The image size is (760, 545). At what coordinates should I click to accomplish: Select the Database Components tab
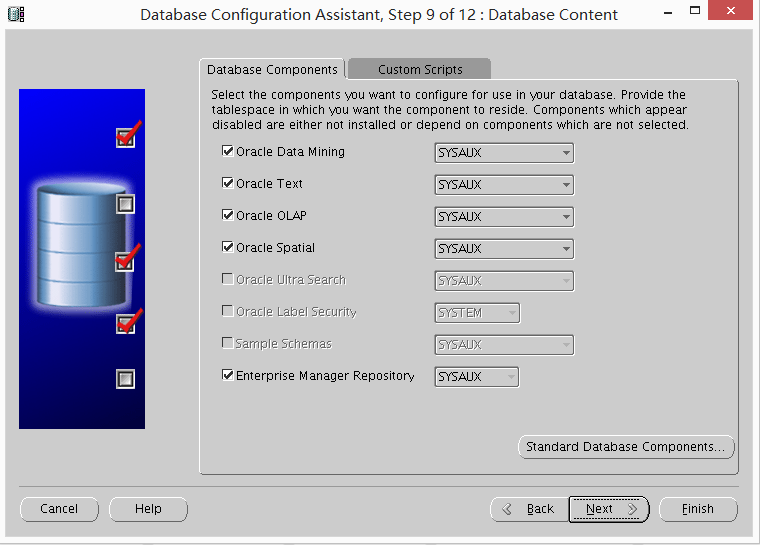point(272,69)
